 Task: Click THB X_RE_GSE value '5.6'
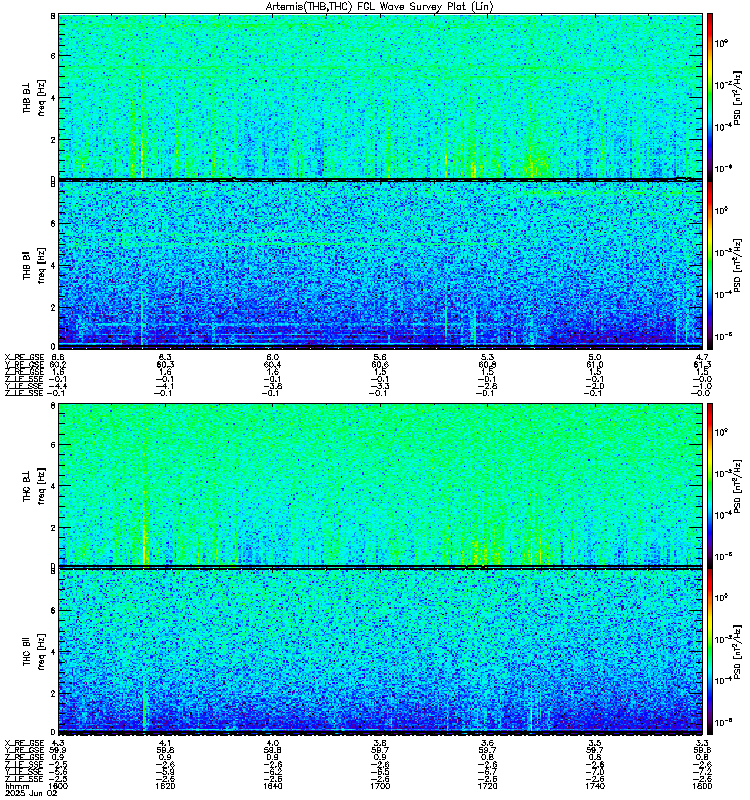click(x=380, y=357)
